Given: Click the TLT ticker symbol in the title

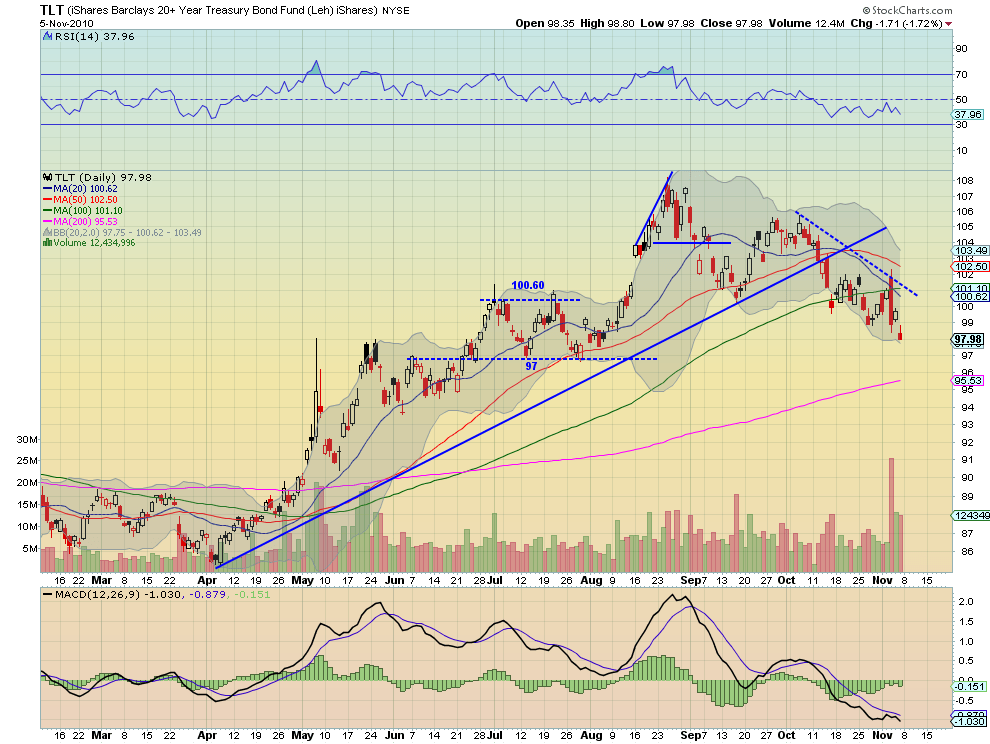Looking at the screenshot, I should (52, 9).
